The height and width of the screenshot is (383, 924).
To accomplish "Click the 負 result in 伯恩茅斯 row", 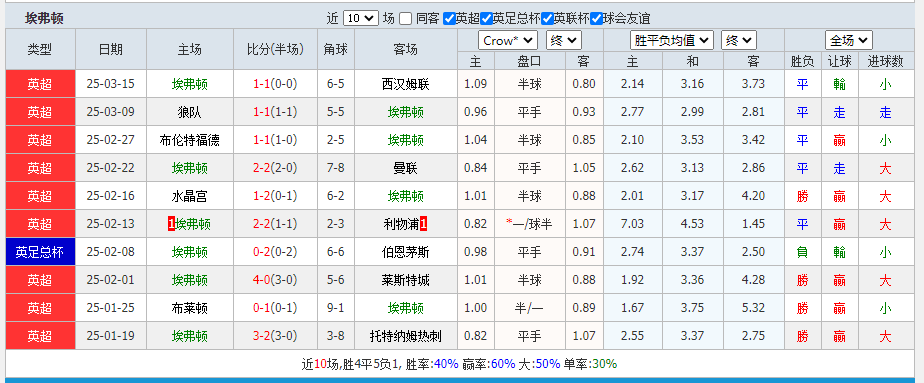I will [803, 252].
